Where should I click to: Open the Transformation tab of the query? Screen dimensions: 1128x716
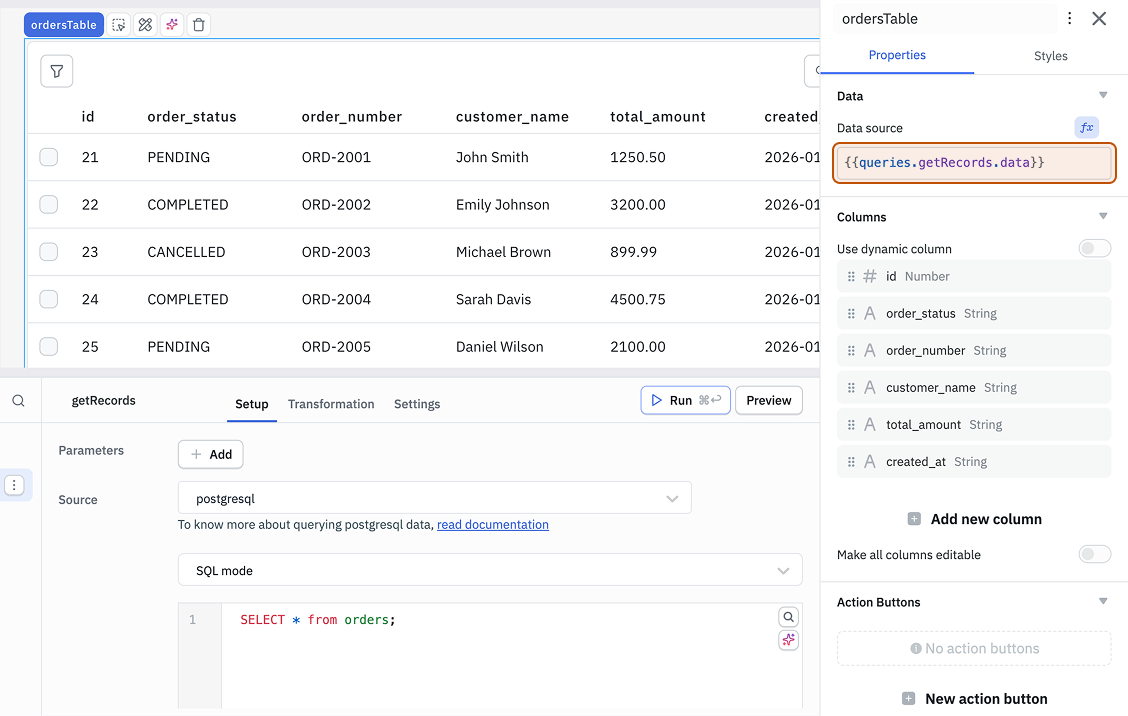[331, 404]
